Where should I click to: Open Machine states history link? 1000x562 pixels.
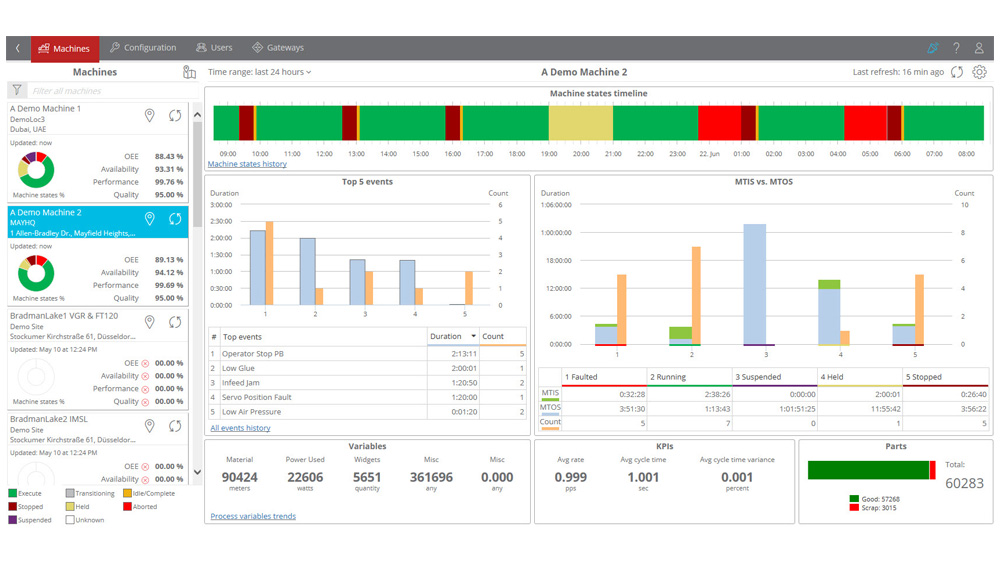tap(247, 164)
